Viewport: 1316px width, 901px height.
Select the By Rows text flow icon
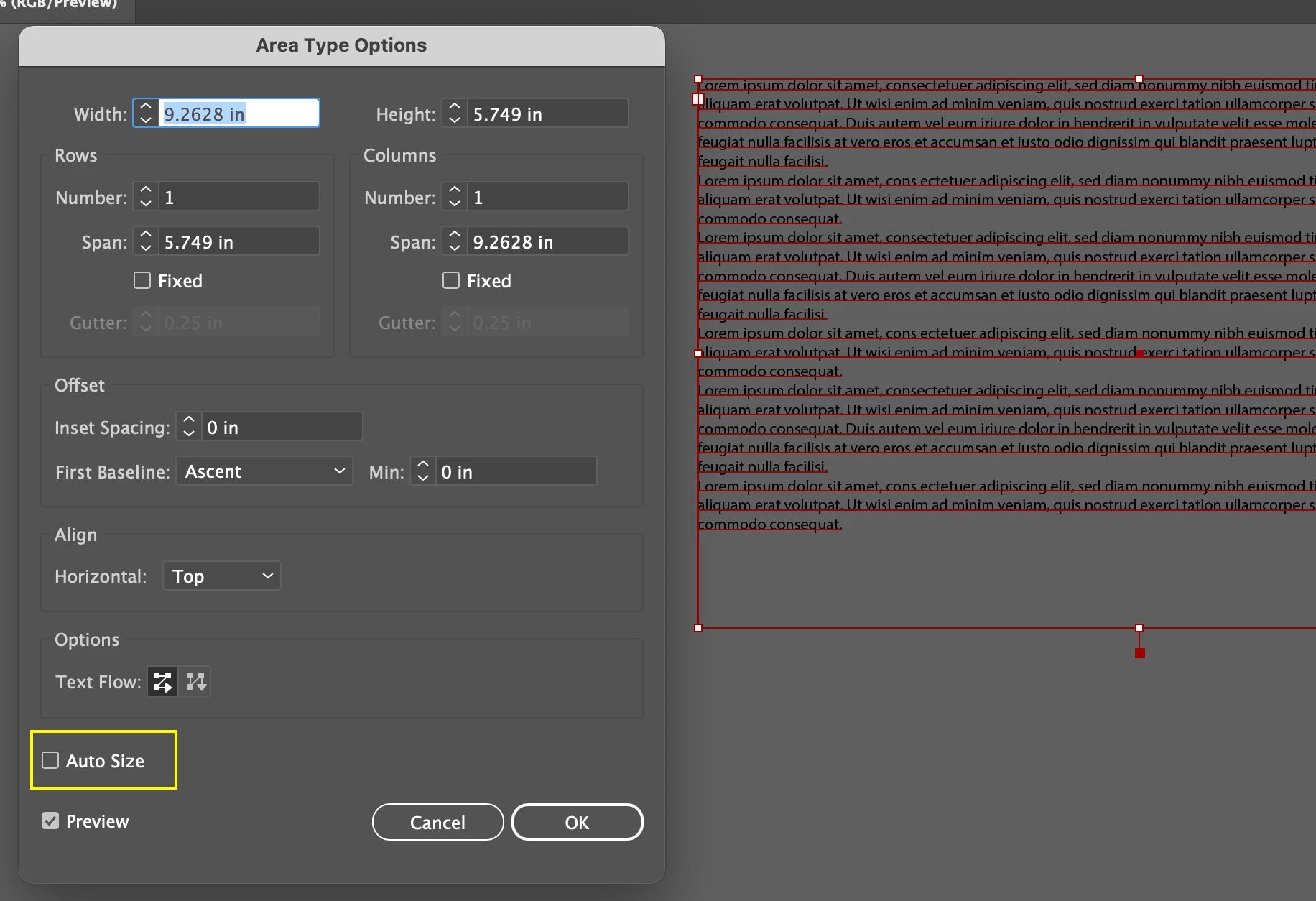[163, 681]
